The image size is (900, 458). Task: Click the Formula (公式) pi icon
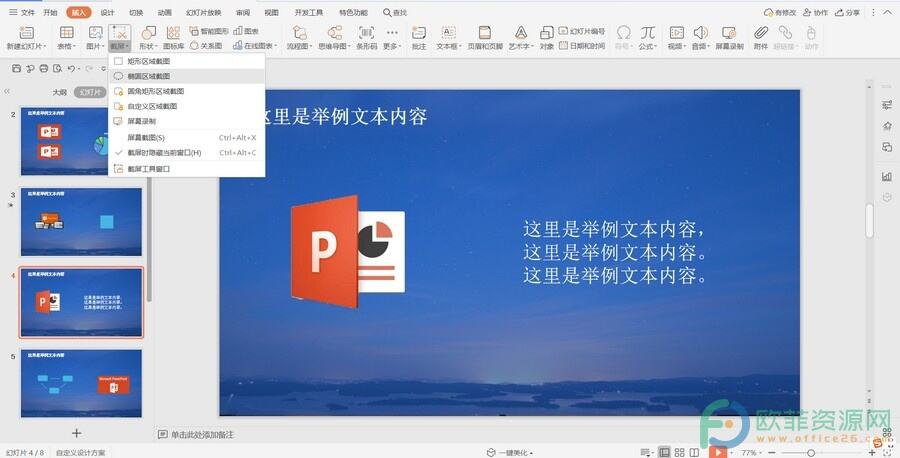point(647,33)
